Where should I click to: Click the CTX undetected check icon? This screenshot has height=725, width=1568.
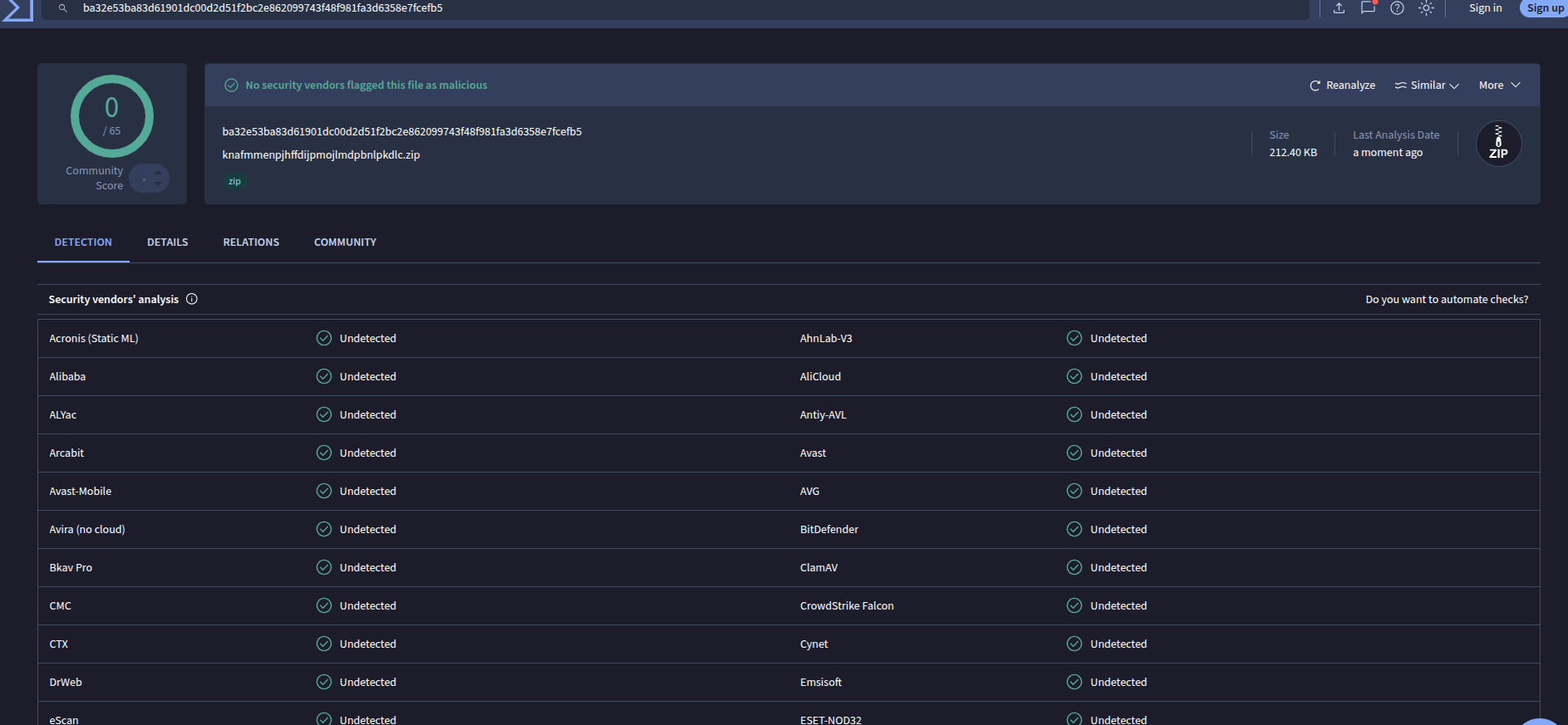pos(324,644)
